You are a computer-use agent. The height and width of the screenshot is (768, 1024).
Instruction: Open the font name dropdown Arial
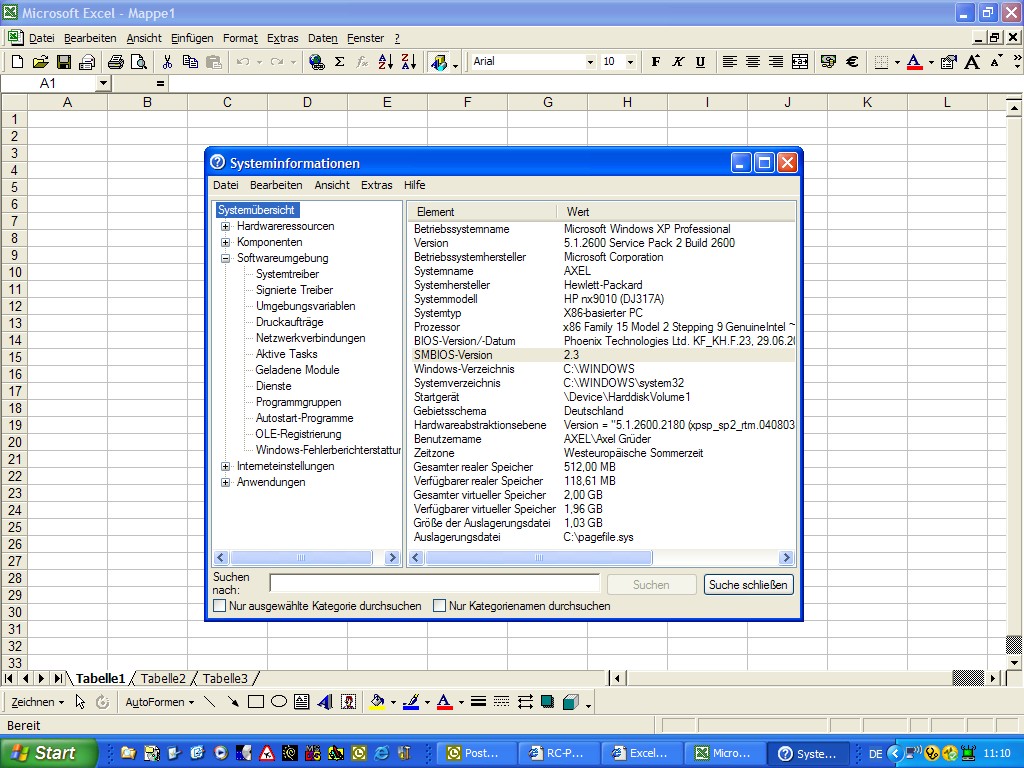point(590,62)
